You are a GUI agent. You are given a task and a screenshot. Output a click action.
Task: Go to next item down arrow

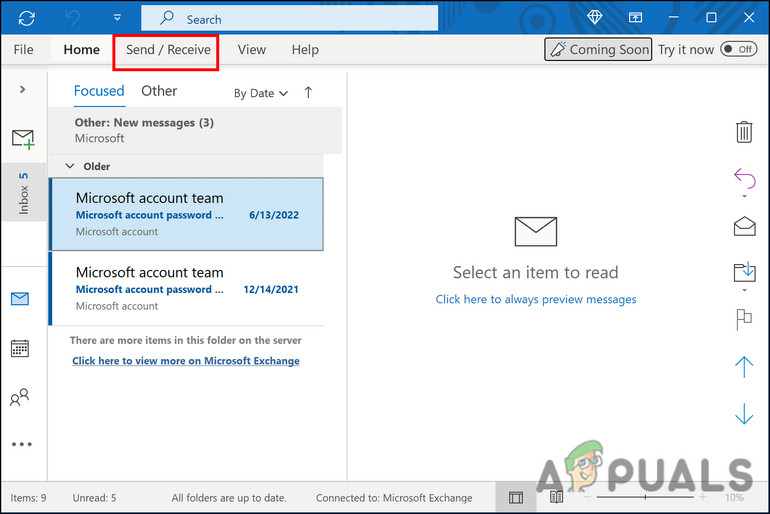pyautogui.click(x=744, y=414)
